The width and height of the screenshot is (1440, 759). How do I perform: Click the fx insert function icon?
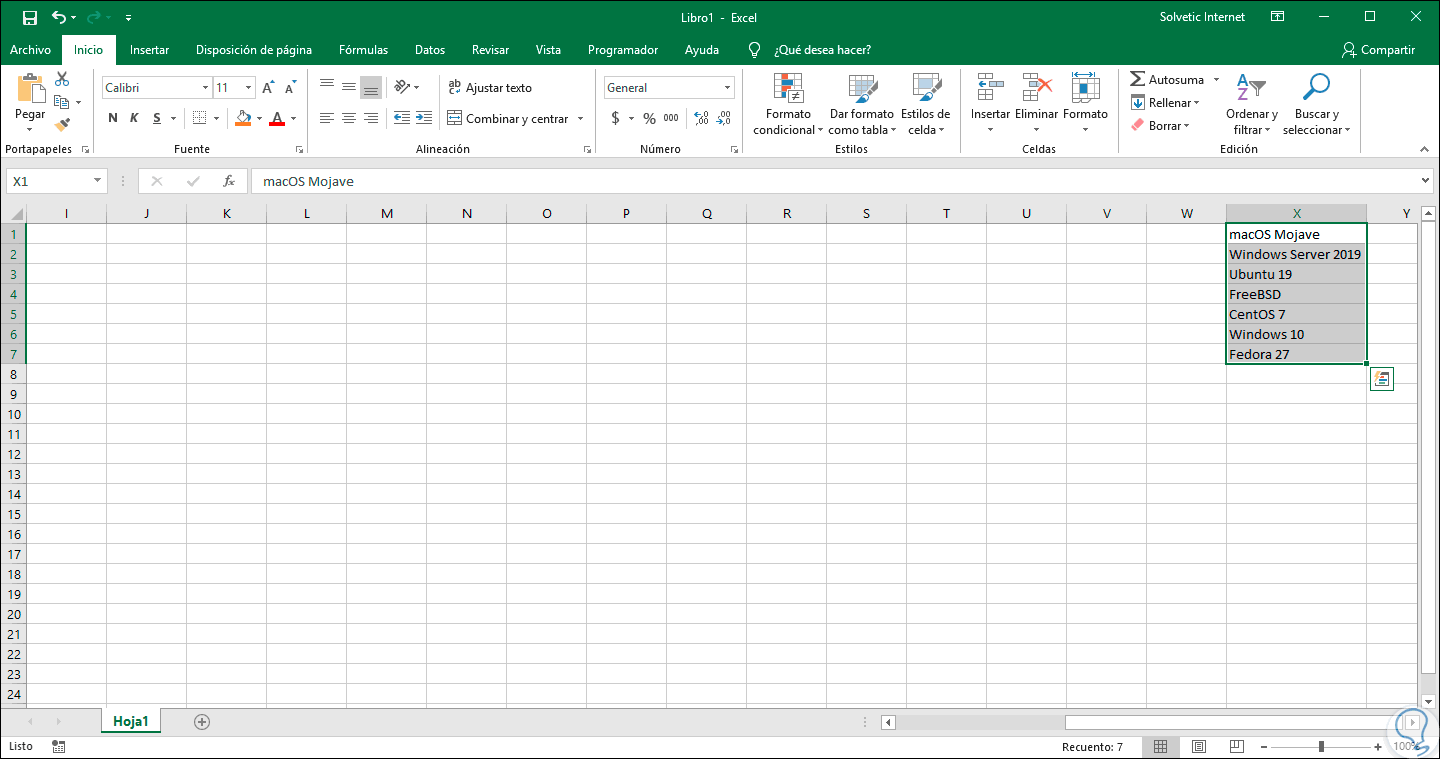click(x=229, y=181)
